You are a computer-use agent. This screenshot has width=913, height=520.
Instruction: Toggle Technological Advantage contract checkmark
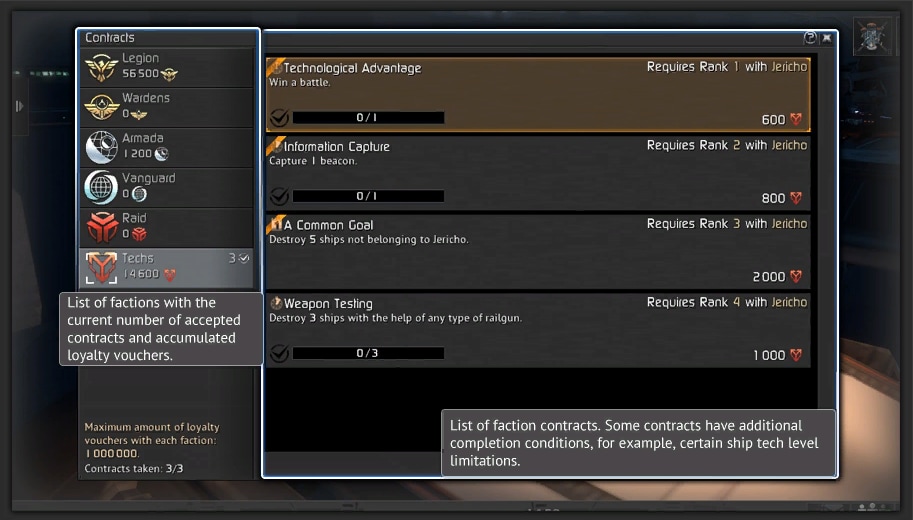pos(279,118)
